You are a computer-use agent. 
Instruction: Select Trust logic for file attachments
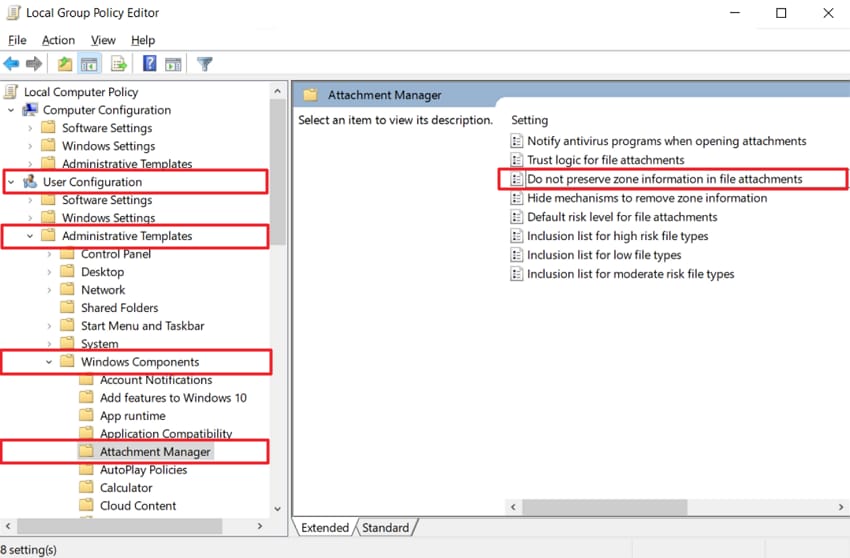click(x=606, y=160)
